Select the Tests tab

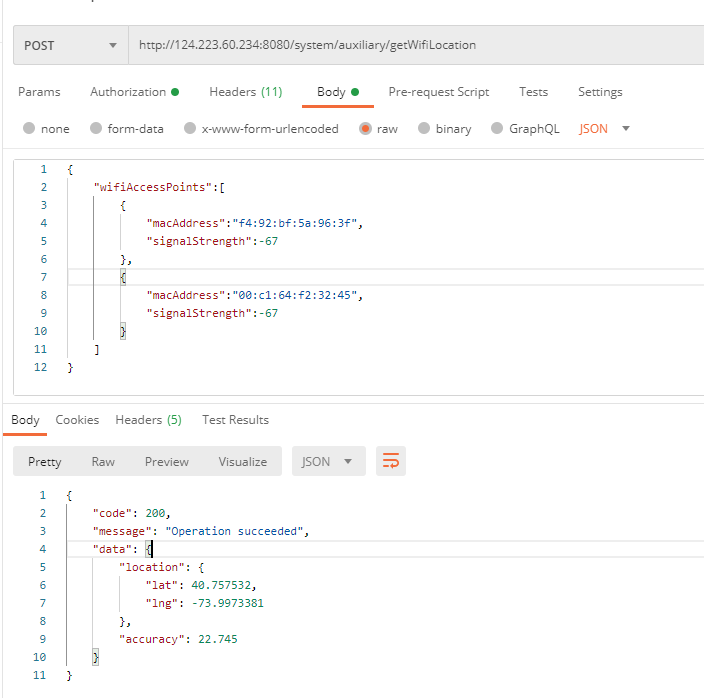pyautogui.click(x=533, y=92)
